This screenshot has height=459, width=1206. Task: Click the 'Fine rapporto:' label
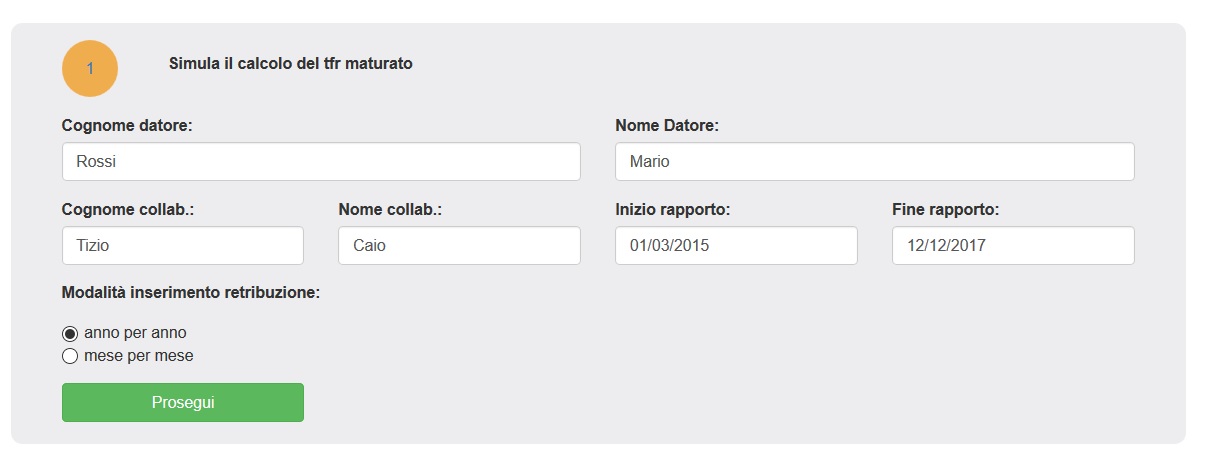tap(945, 210)
